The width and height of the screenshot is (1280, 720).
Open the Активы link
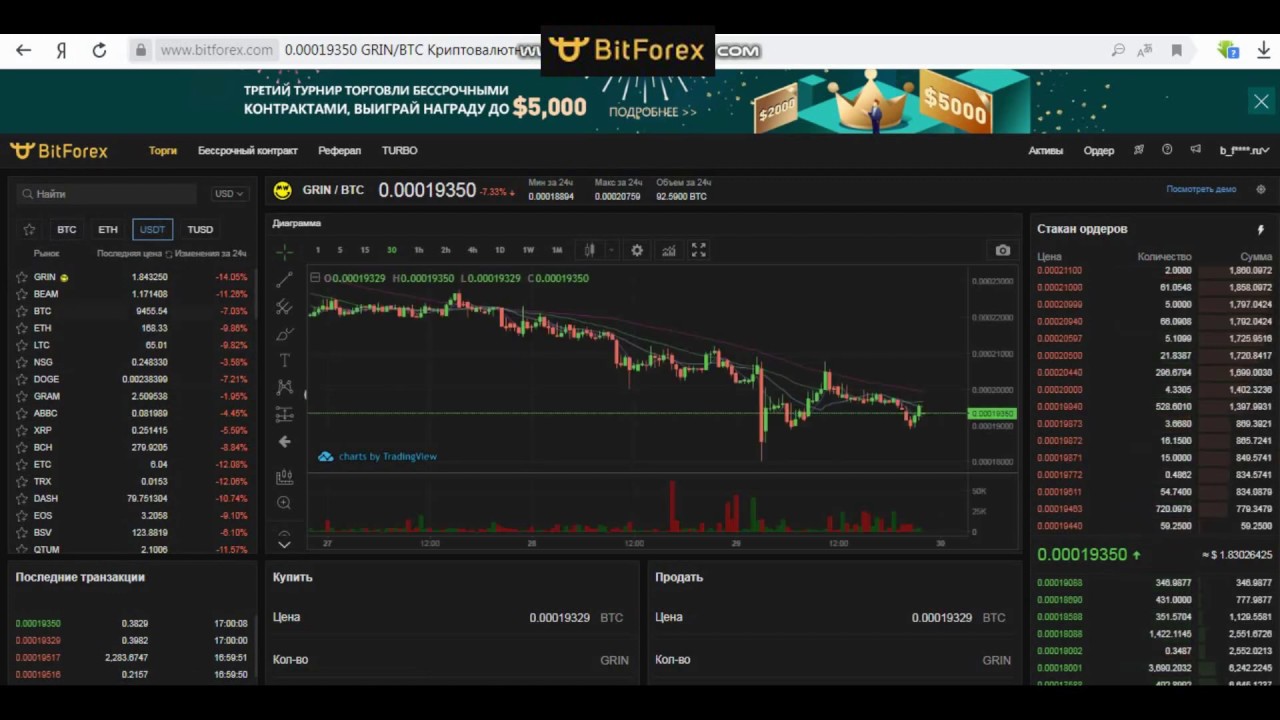[x=1046, y=151]
